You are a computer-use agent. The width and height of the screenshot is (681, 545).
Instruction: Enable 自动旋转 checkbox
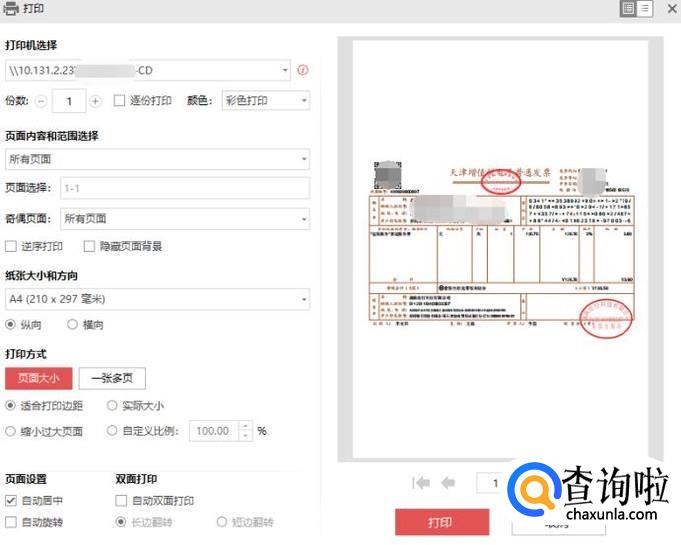[11, 522]
